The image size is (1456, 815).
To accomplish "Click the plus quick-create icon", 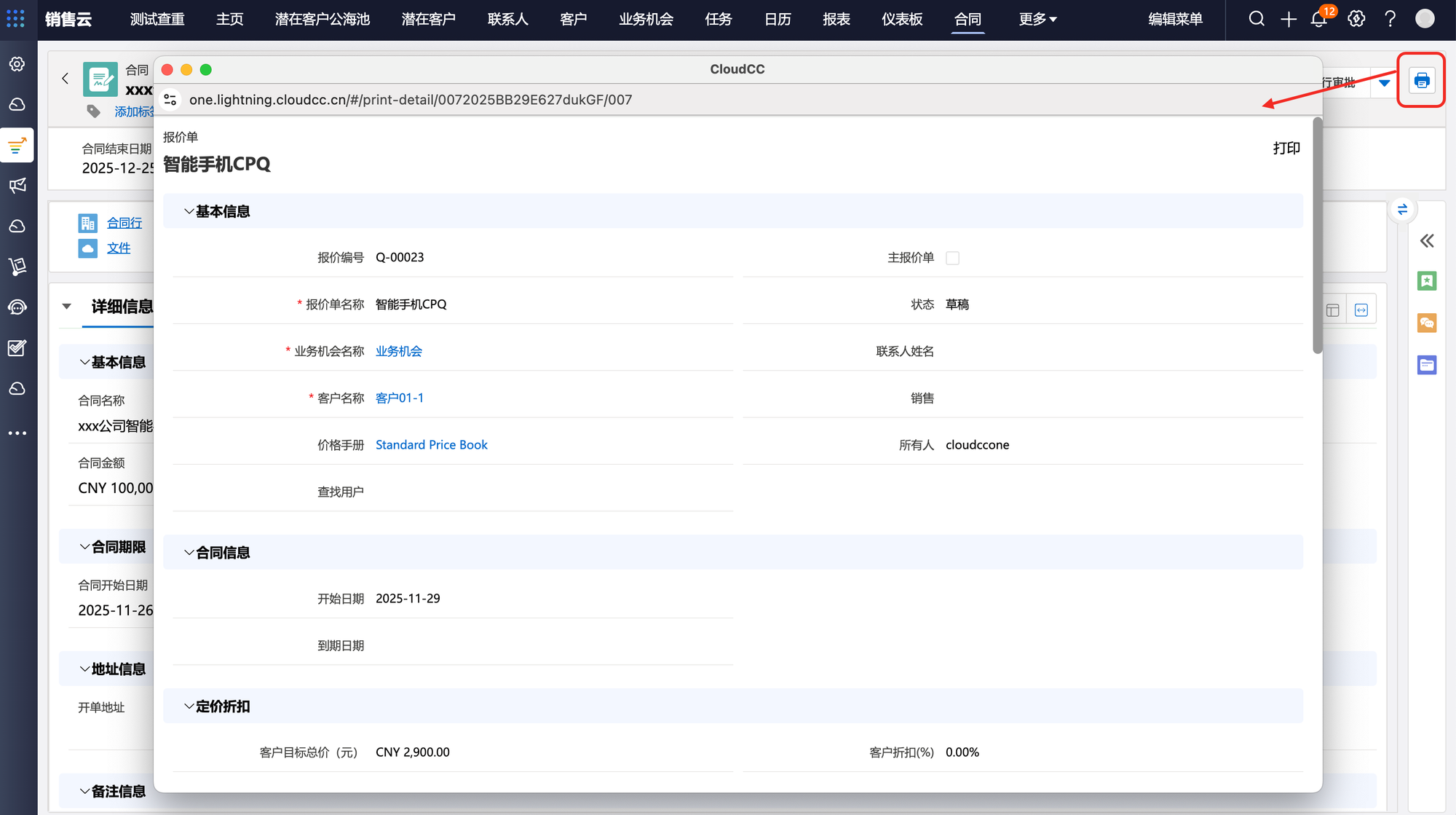I will click(1288, 20).
